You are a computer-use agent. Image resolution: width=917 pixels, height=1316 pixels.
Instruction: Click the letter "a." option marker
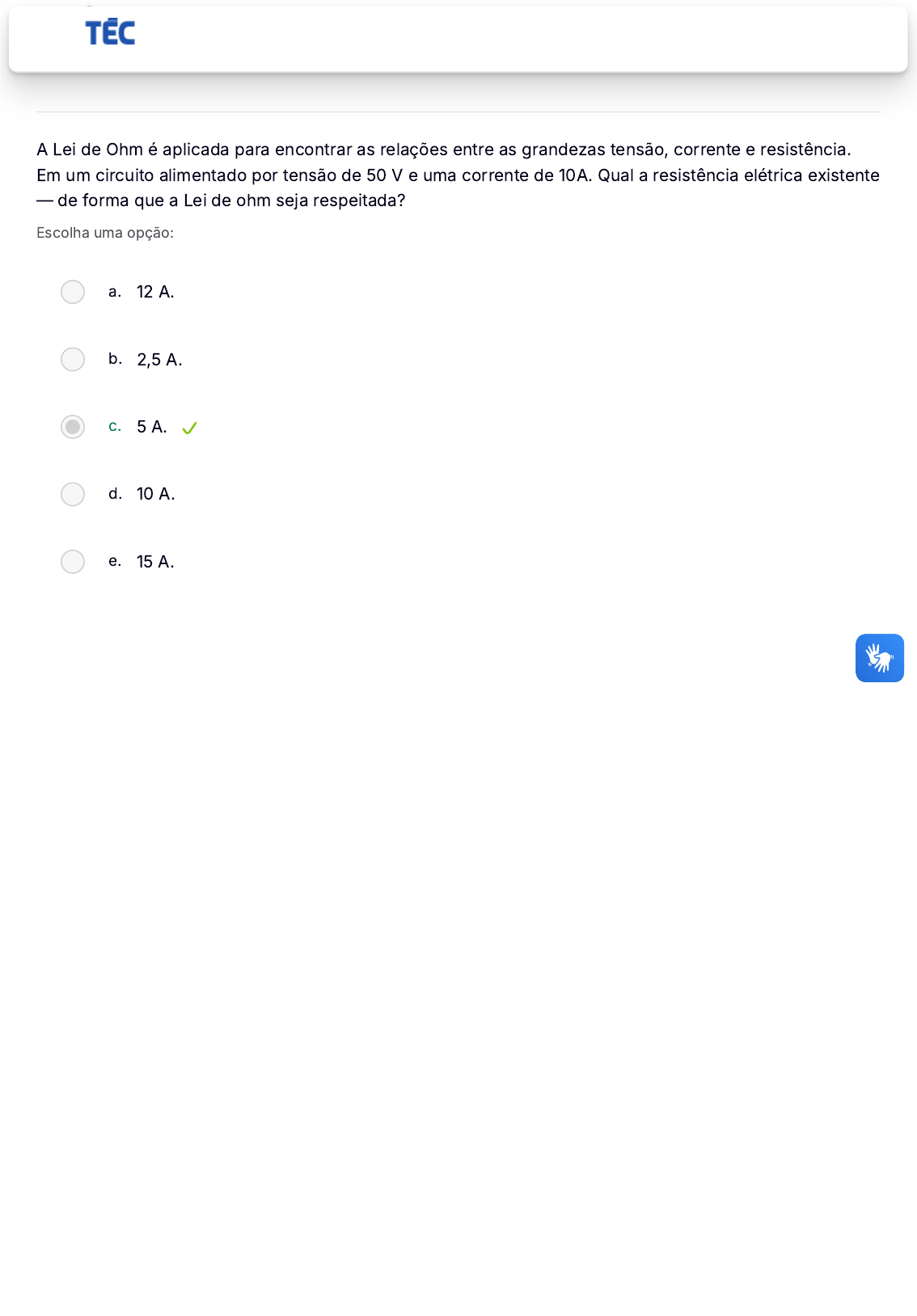point(115,292)
